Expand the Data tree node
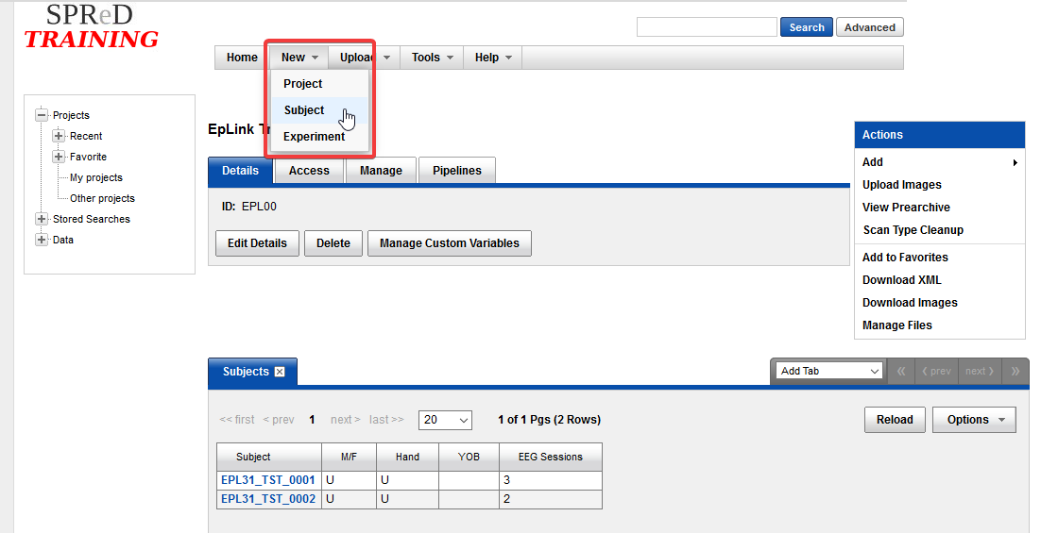The height and width of the screenshot is (533, 1041). click(42, 240)
